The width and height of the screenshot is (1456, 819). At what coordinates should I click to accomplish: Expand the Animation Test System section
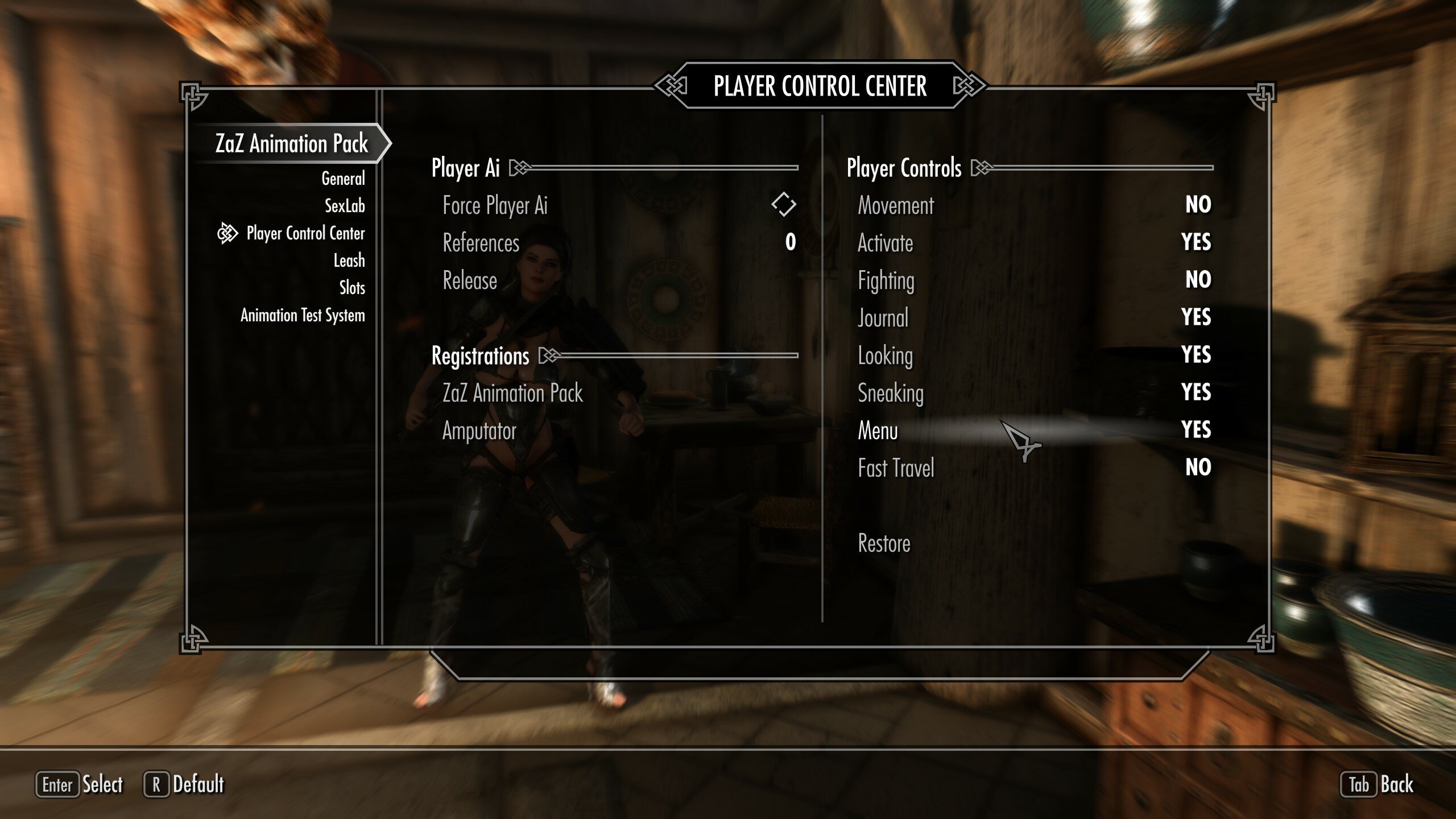pyautogui.click(x=301, y=315)
